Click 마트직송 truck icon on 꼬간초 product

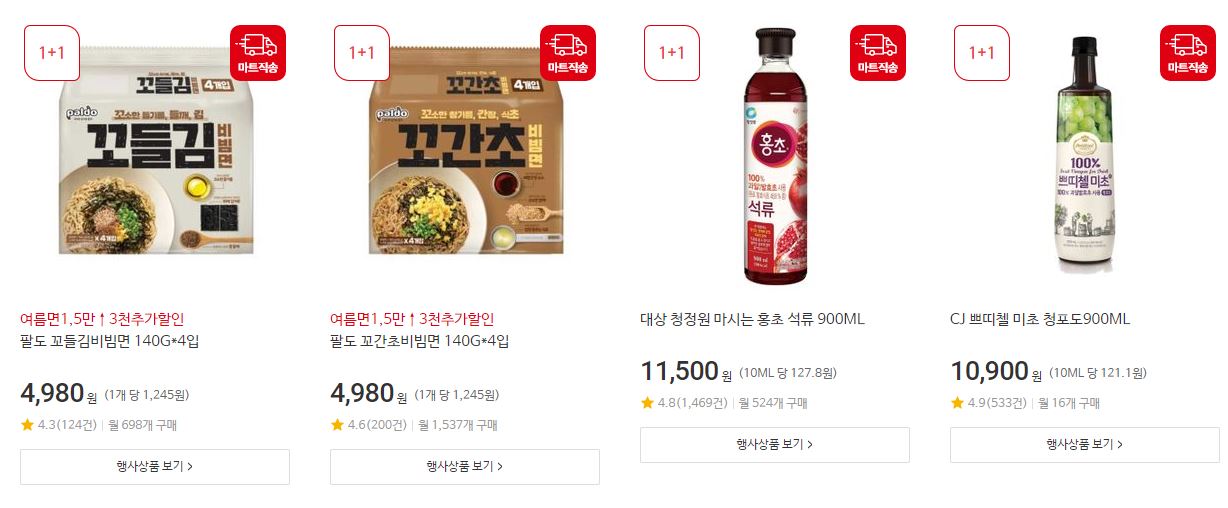click(x=568, y=53)
